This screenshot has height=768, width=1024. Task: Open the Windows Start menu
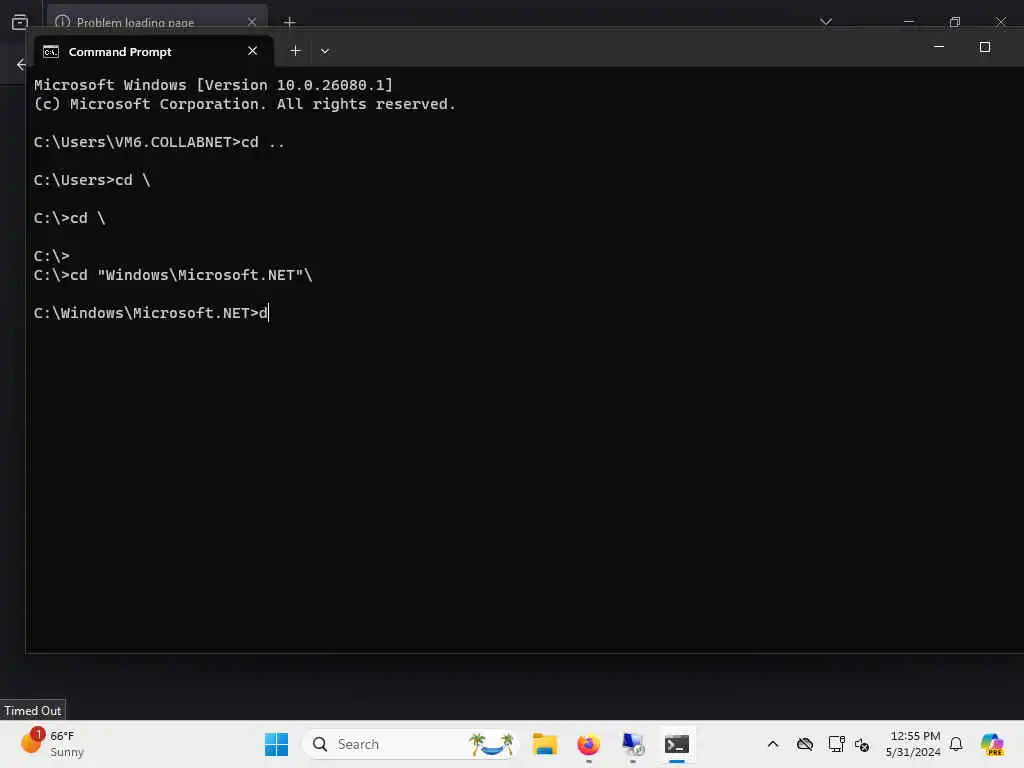276,744
